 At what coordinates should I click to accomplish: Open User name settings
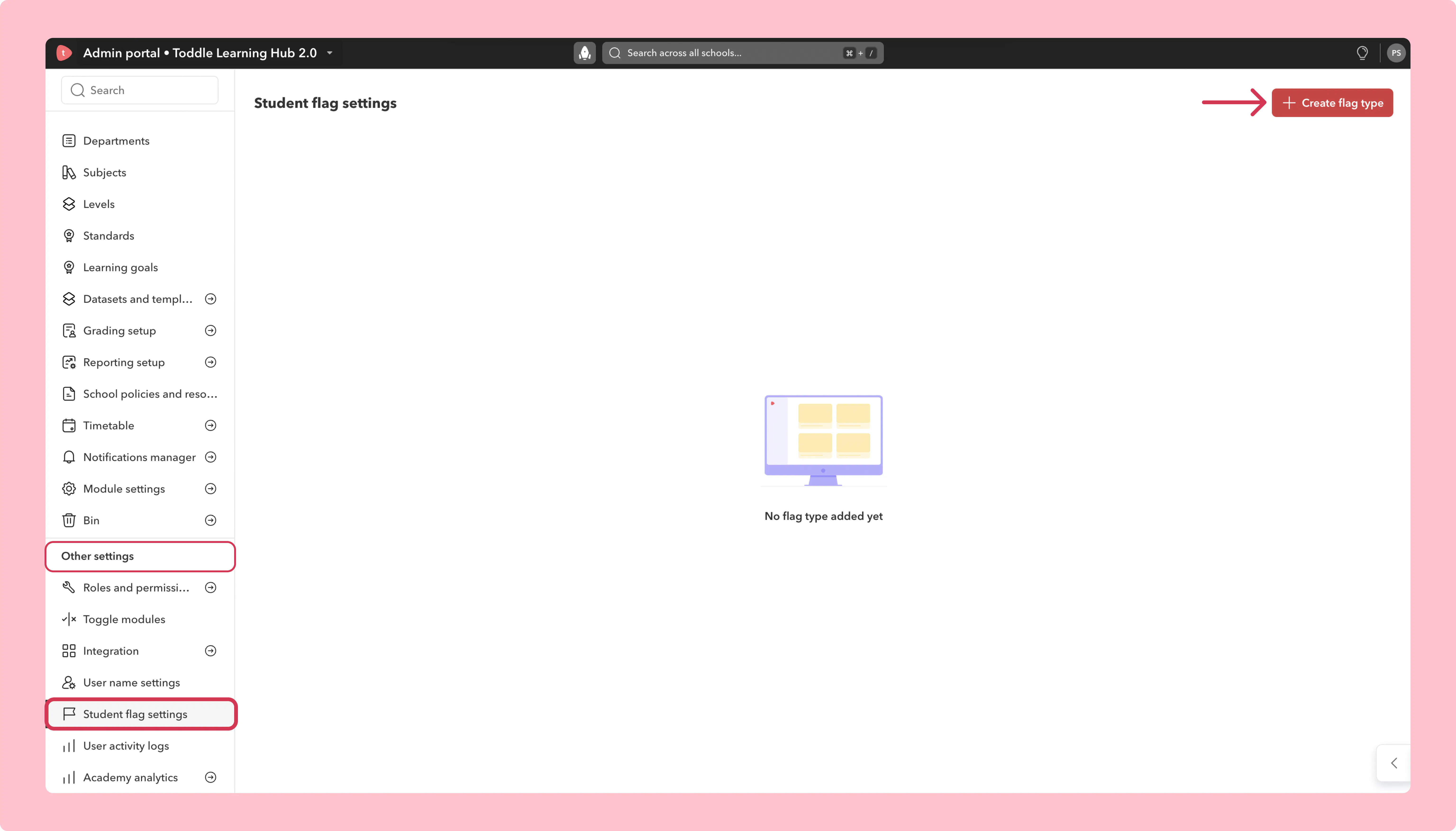(140, 683)
